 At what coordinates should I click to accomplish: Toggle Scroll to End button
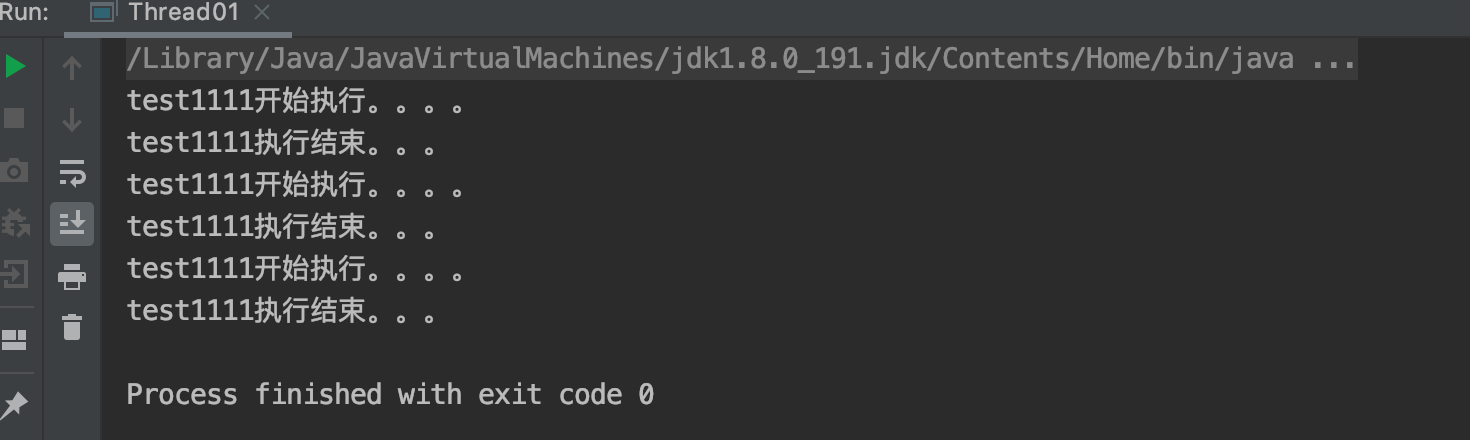click(72, 223)
